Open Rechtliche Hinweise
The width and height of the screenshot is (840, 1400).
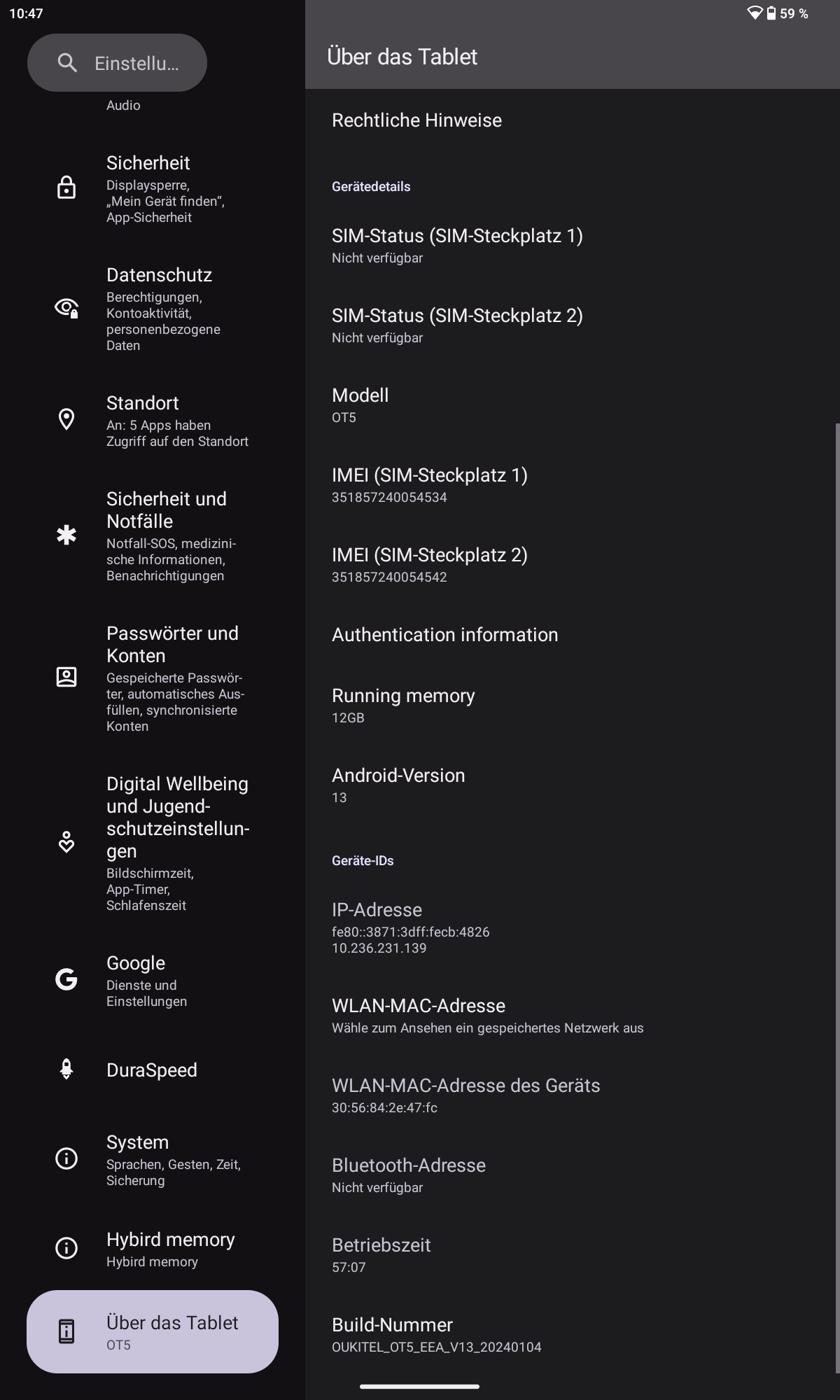573,120
